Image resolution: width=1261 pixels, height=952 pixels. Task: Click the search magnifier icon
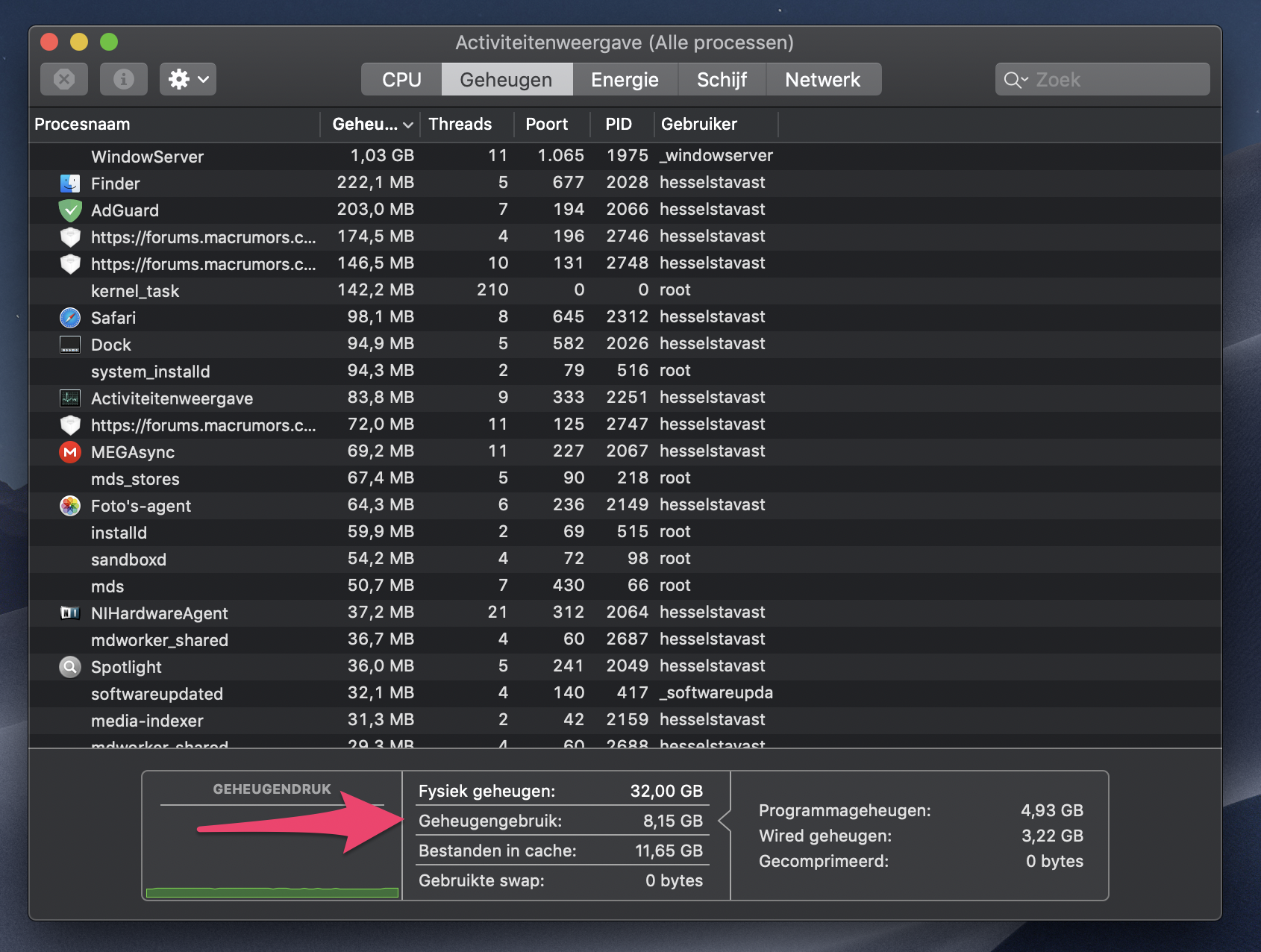pyautogui.click(x=1015, y=80)
